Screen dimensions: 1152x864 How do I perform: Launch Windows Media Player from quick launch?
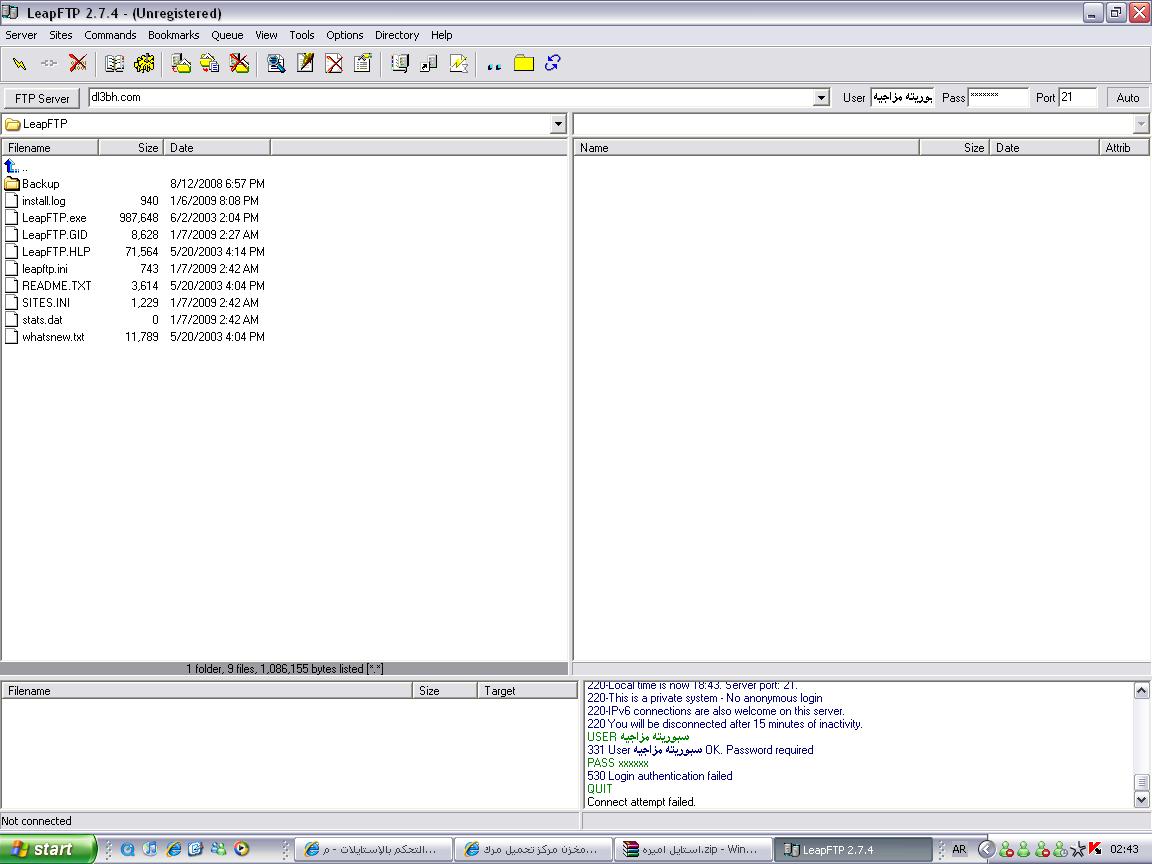point(242,849)
